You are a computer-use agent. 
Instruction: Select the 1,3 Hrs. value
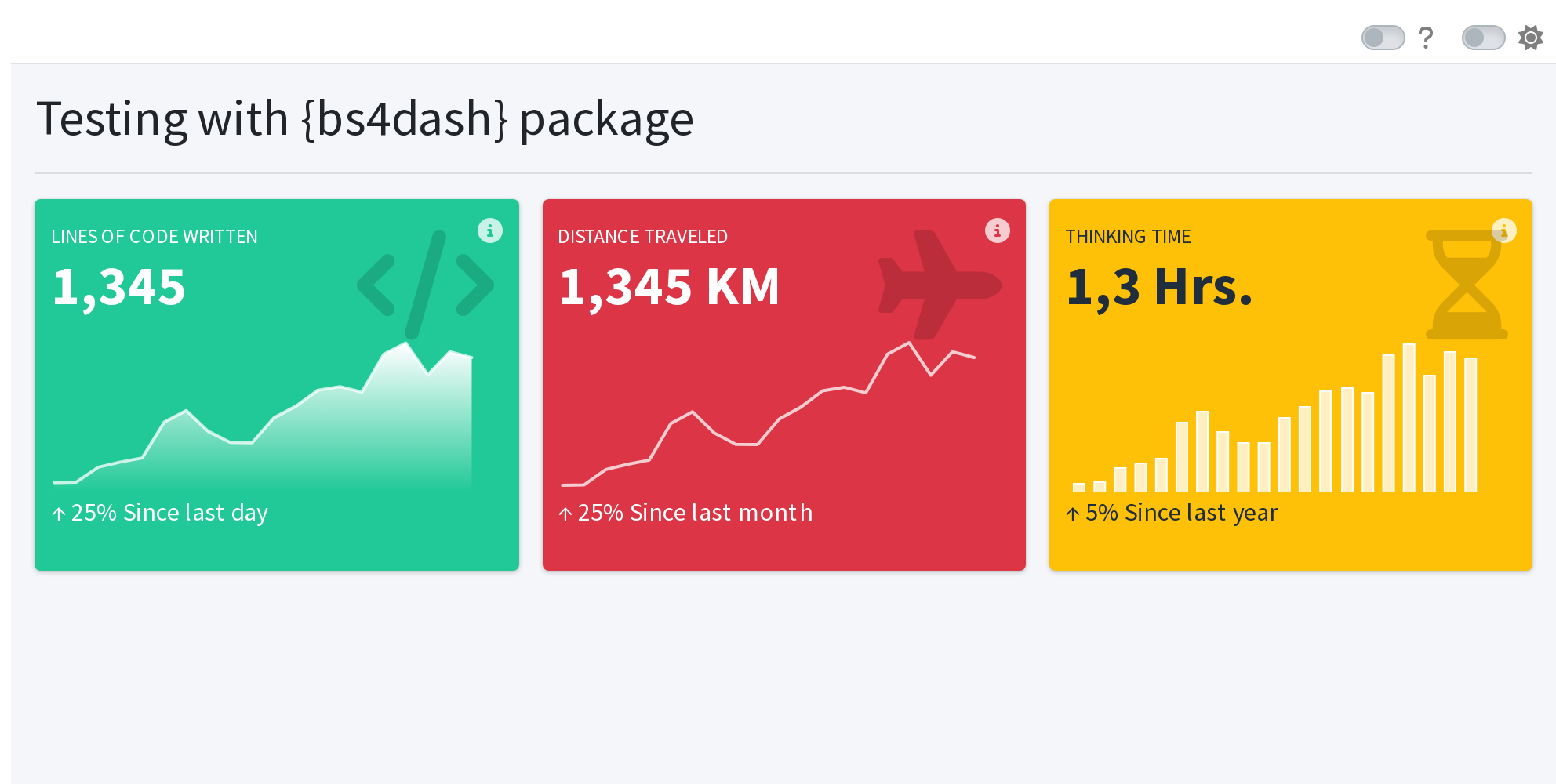pos(1159,287)
